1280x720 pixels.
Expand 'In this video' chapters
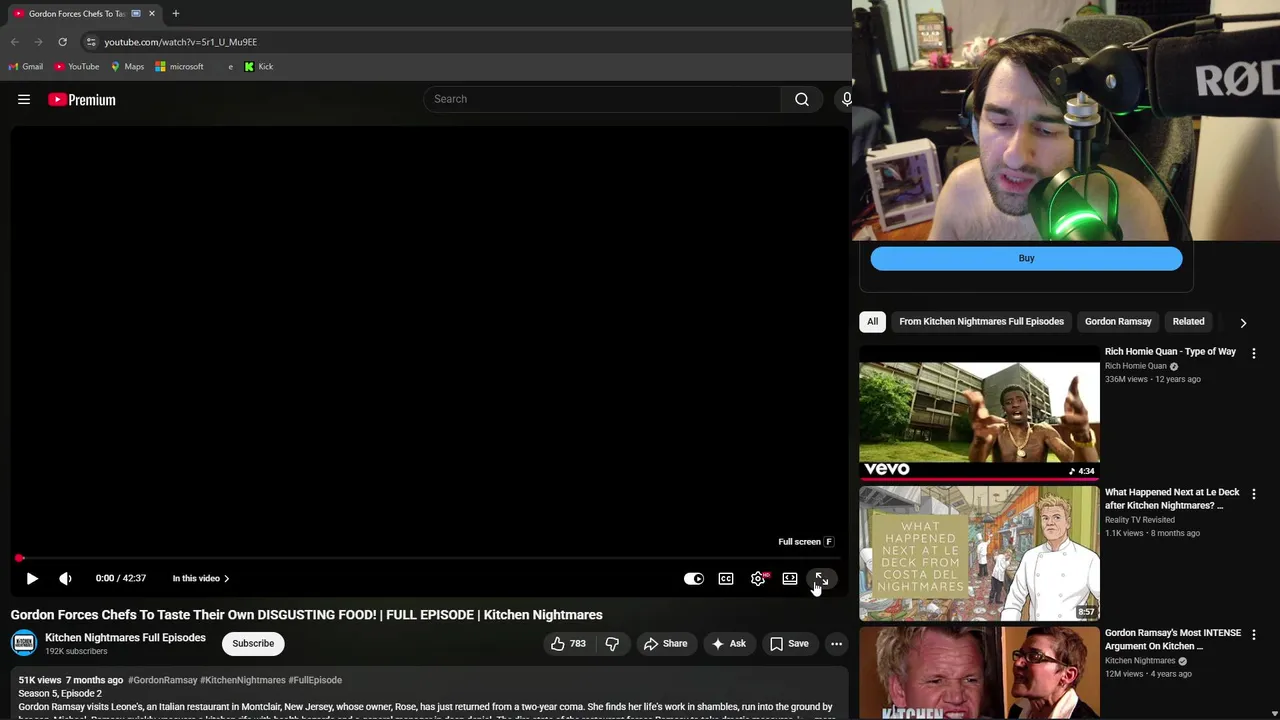tap(201, 578)
